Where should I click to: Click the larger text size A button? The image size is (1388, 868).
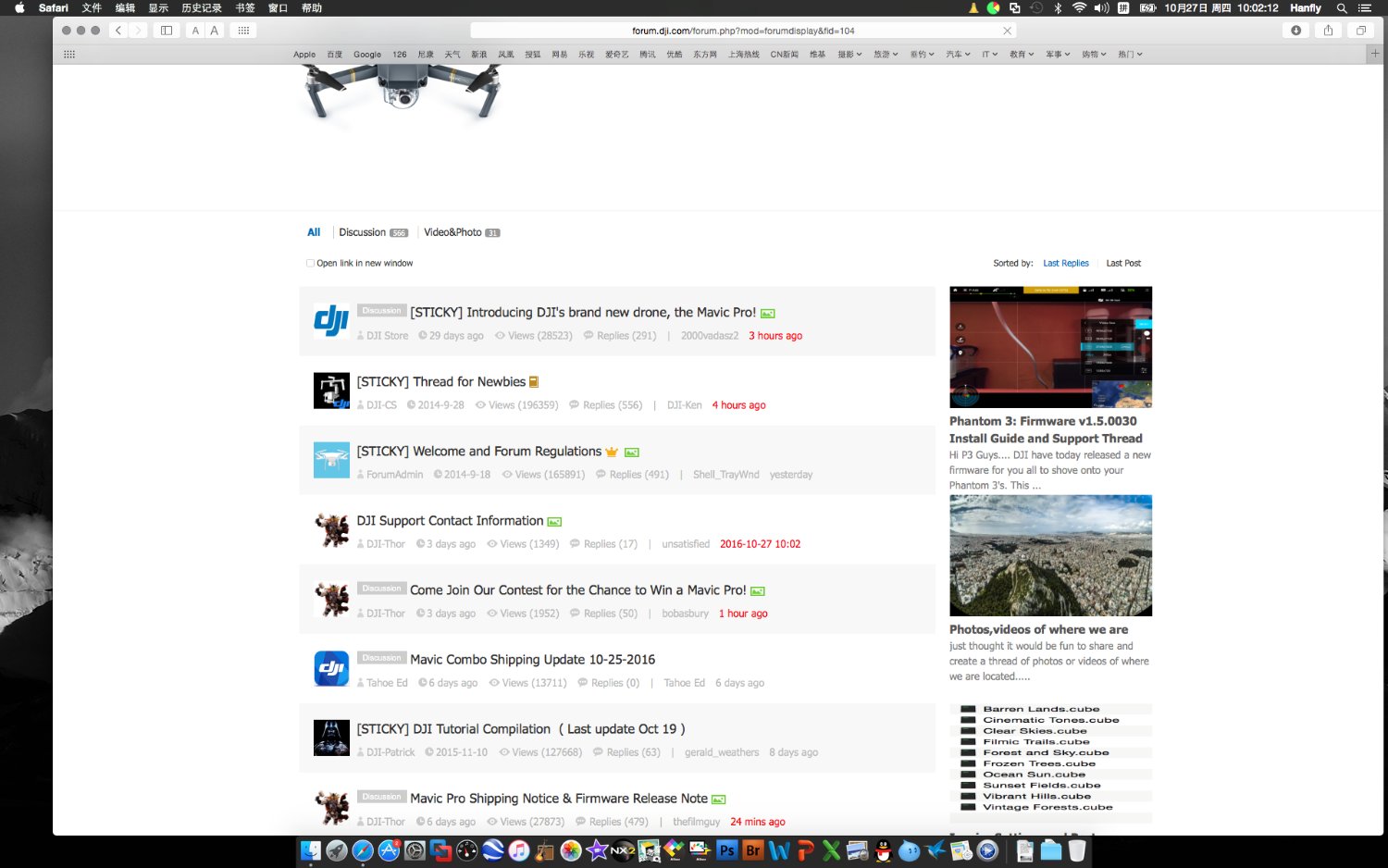pos(215,31)
